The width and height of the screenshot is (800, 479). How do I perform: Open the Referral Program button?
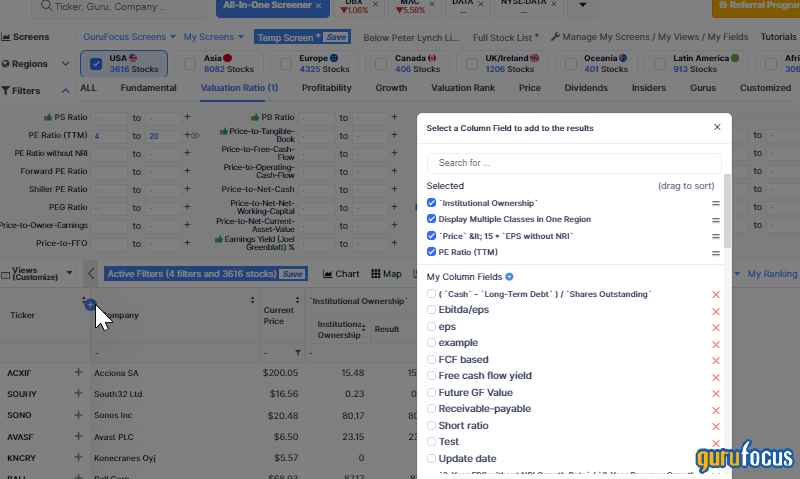(x=756, y=6)
